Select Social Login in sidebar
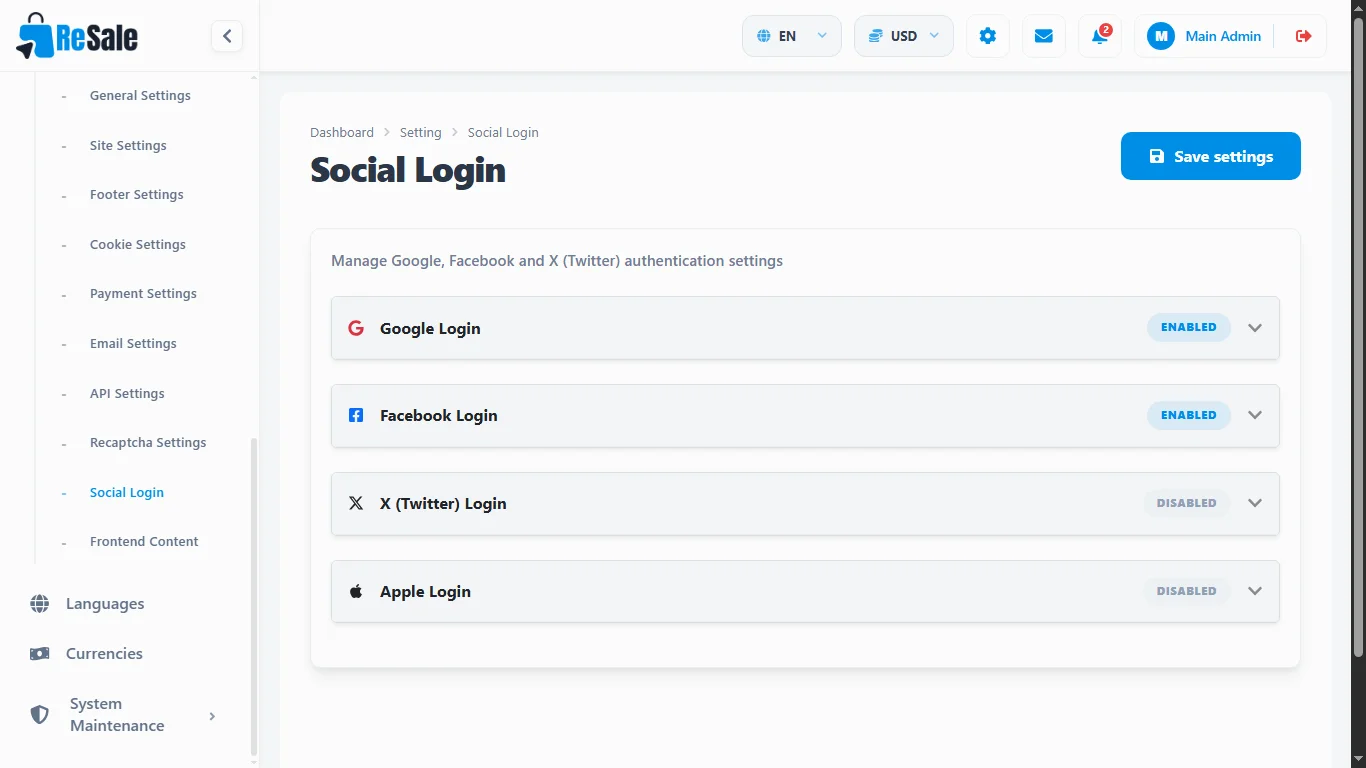The image size is (1366, 768). tap(127, 493)
